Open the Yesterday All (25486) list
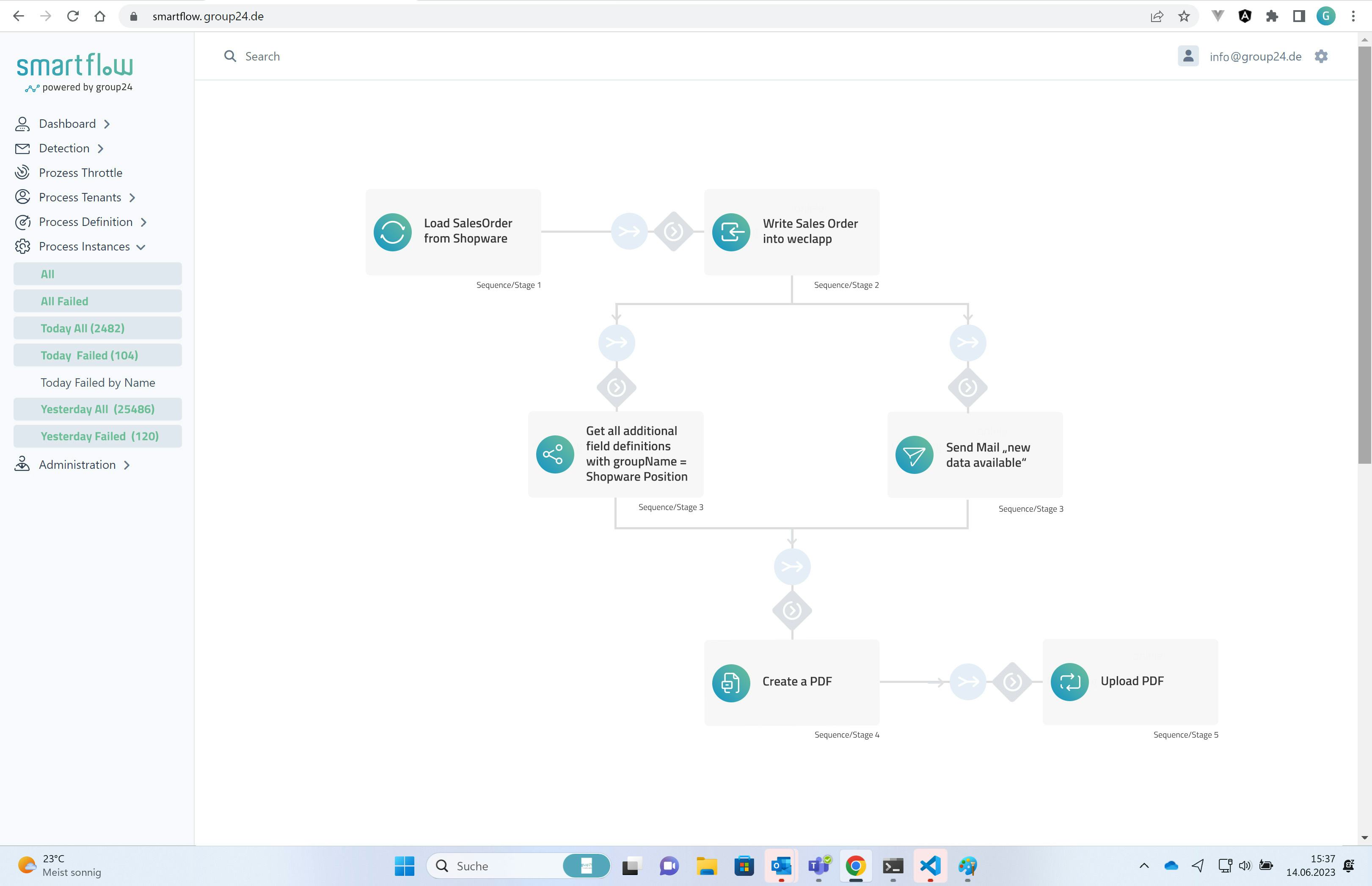This screenshot has height=886, width=1372. click(97, 408)
